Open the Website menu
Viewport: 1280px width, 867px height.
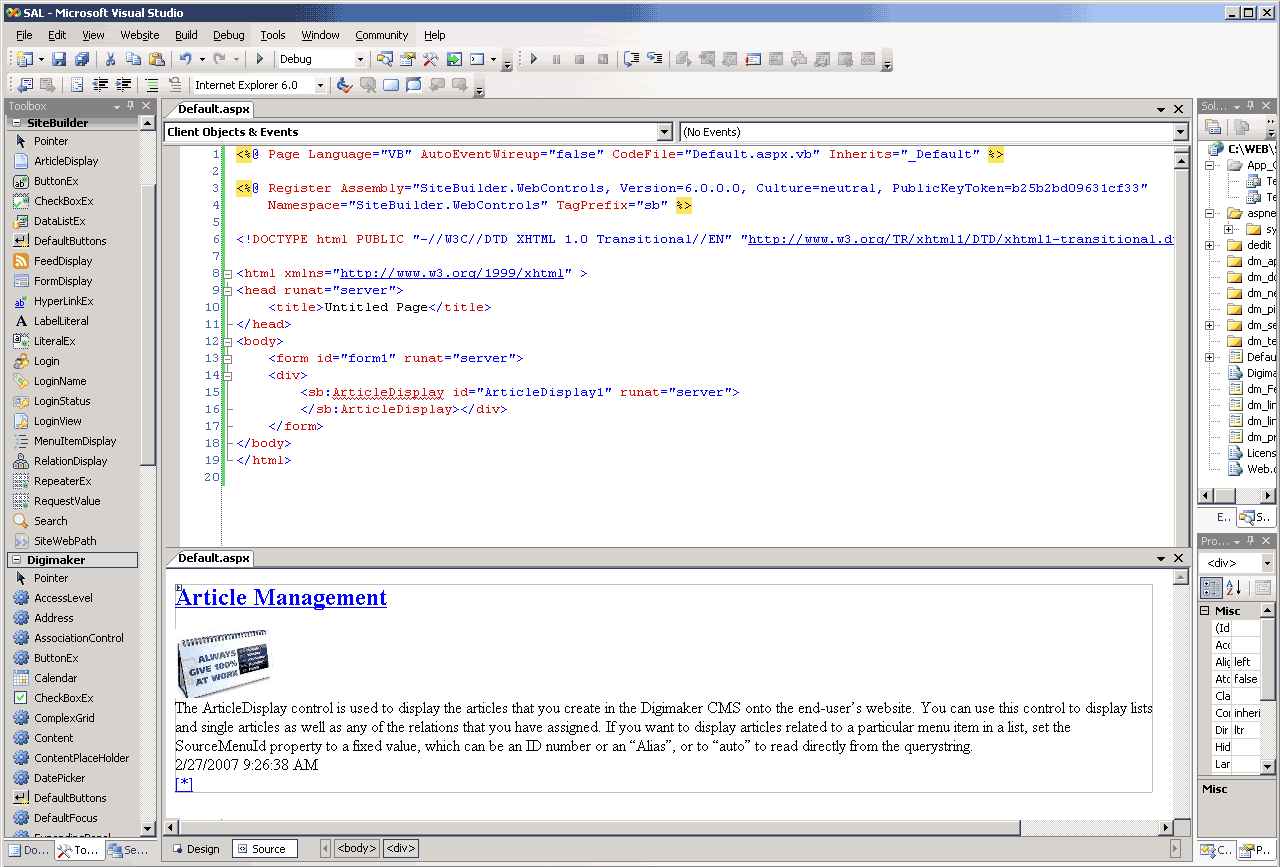[x=140, y=35]
